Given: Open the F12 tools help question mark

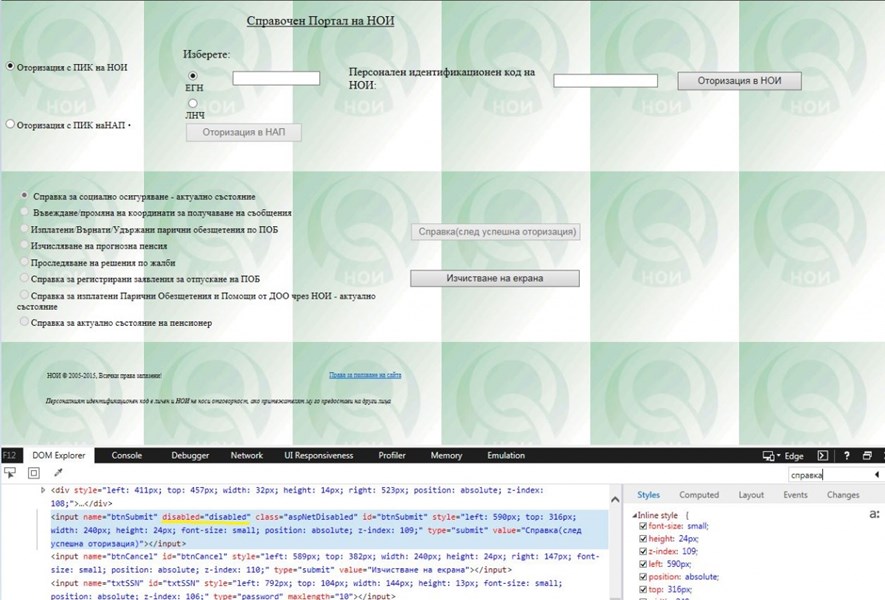Looking at the screenshot, I should [x=846, y=456].
